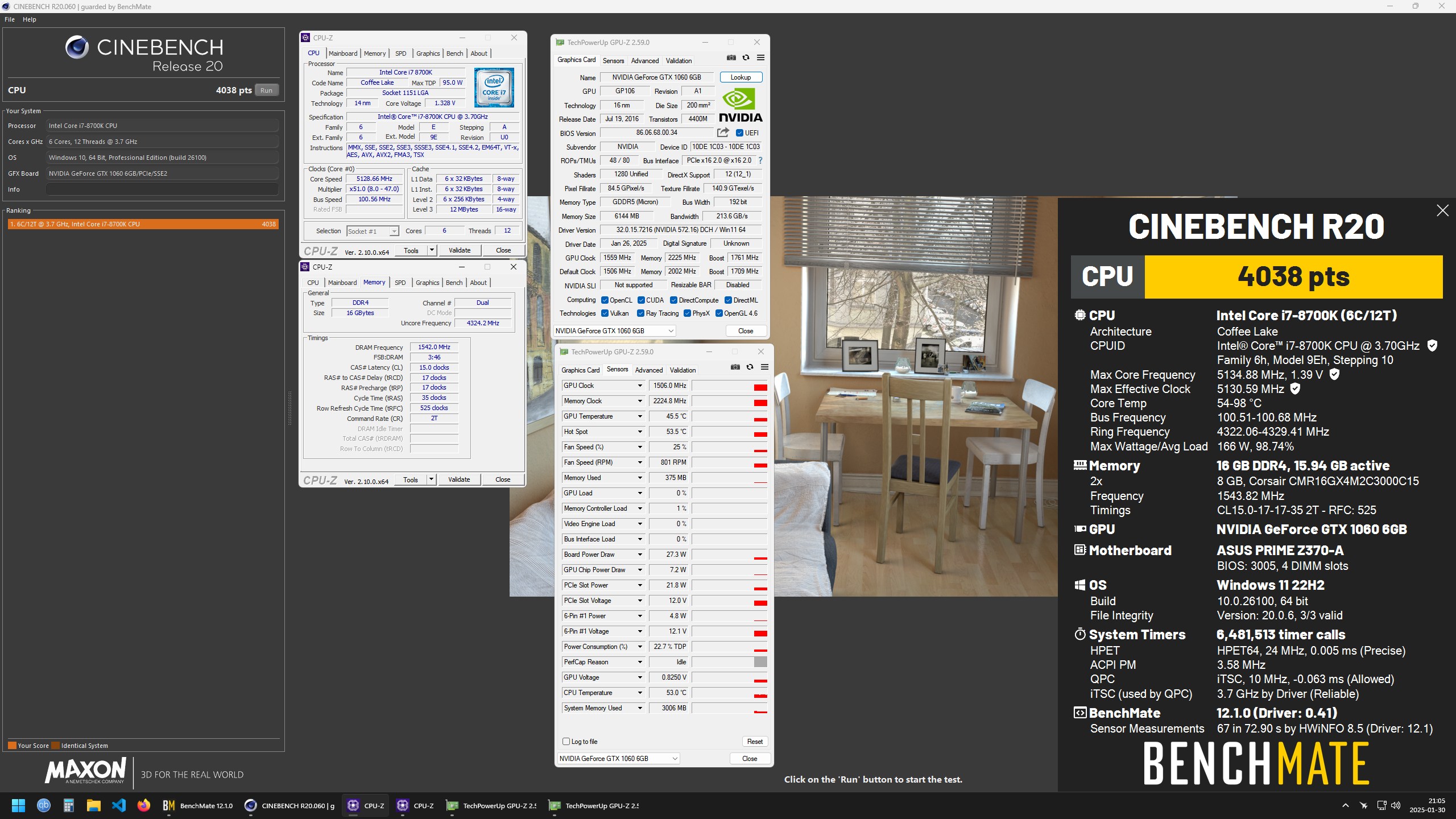Expand Board Power Draw sensor dropdown
1456x819 pixels.
click(x=640, y=555)
